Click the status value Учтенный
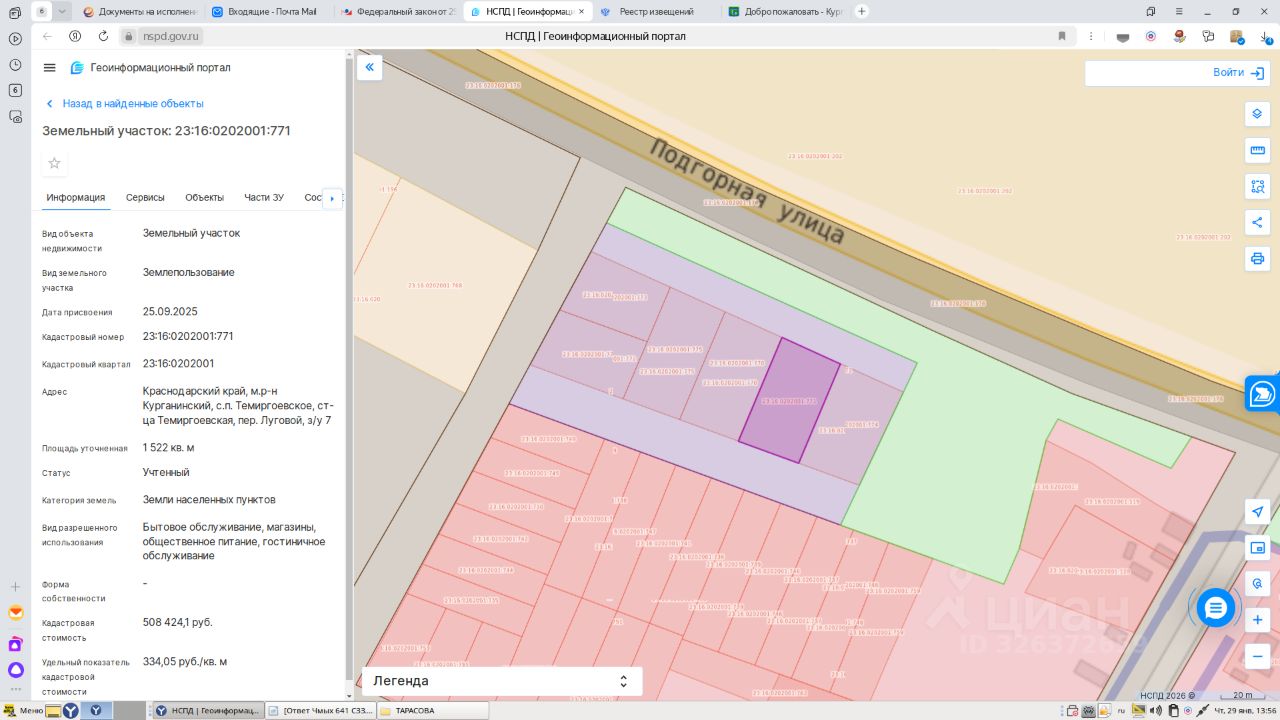This screenshot has width=1280, height=720. 166,472
